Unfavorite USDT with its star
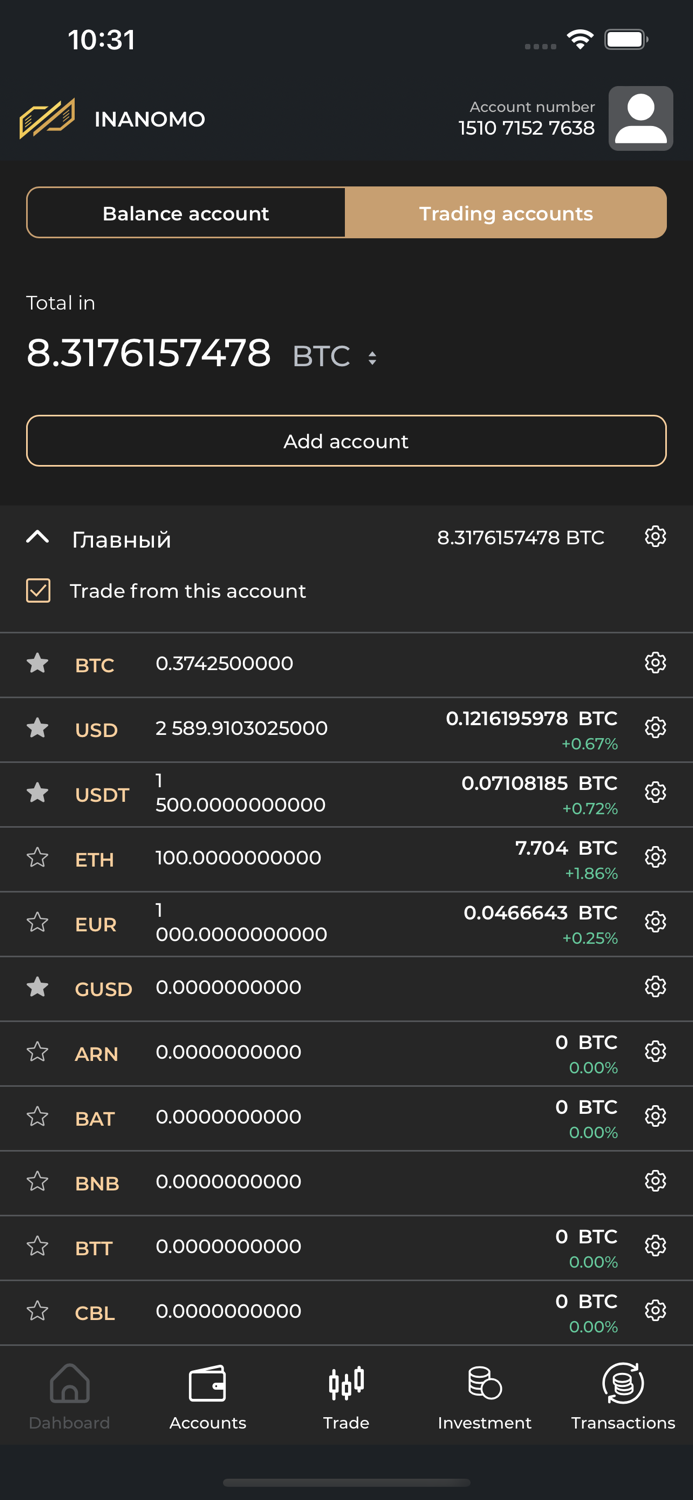This screenshot has height=1500, width=693. click(37, 792)
